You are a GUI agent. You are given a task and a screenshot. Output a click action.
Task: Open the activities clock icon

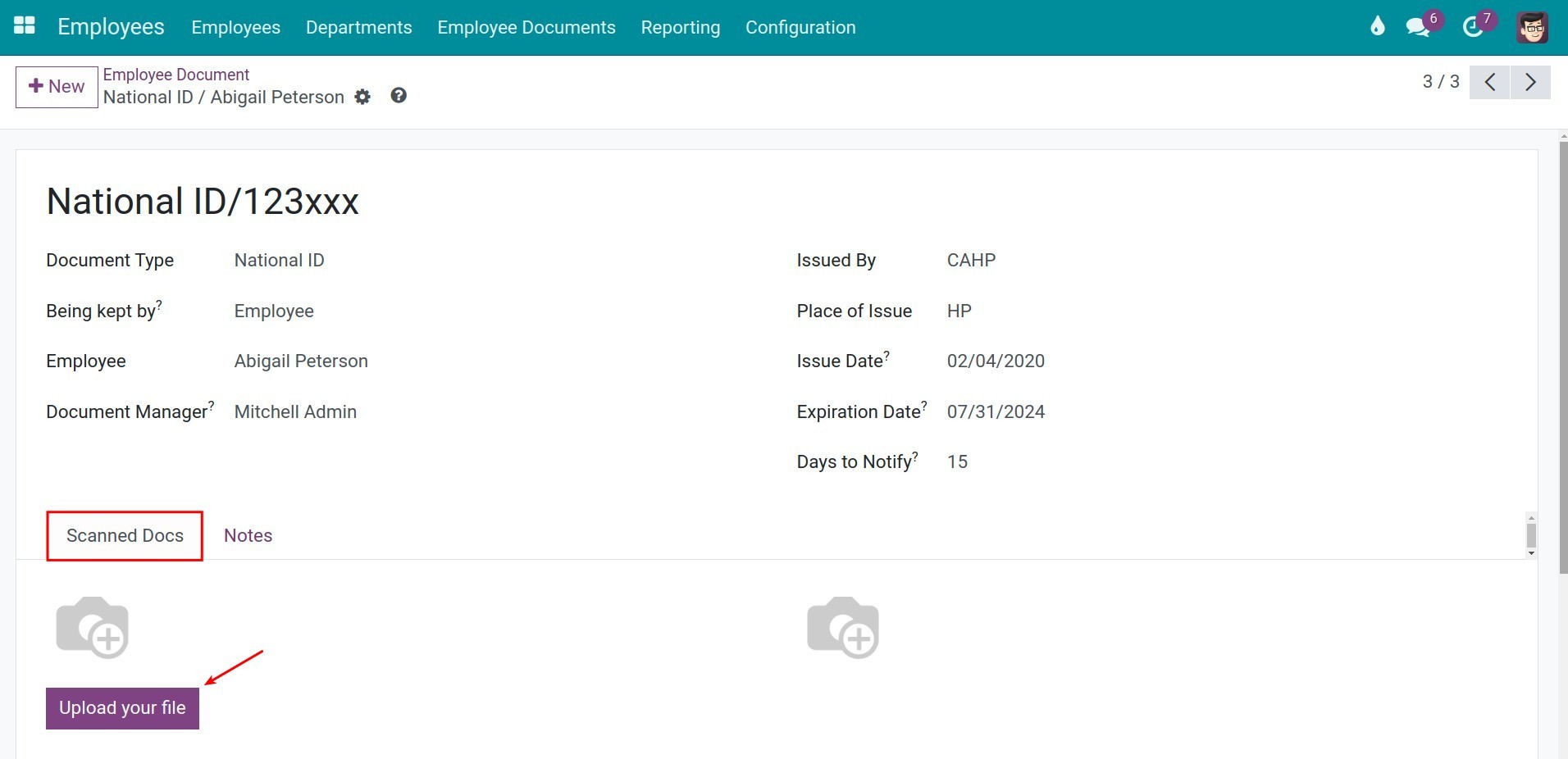[x=1473, y=27]
